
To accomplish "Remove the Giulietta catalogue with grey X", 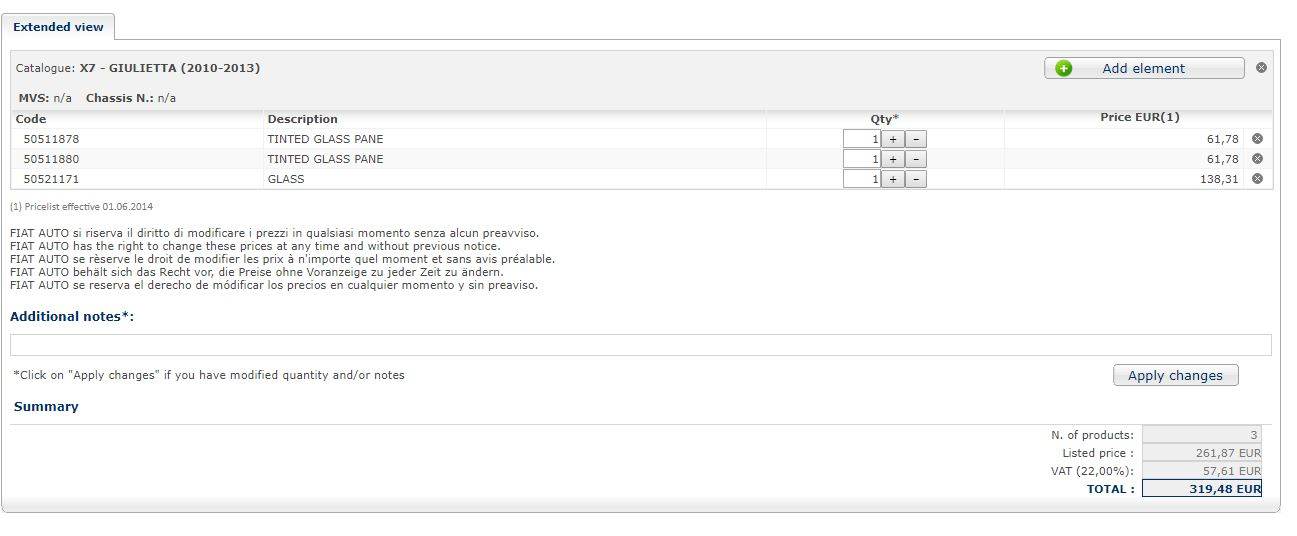I will [x=1261, y=68].
